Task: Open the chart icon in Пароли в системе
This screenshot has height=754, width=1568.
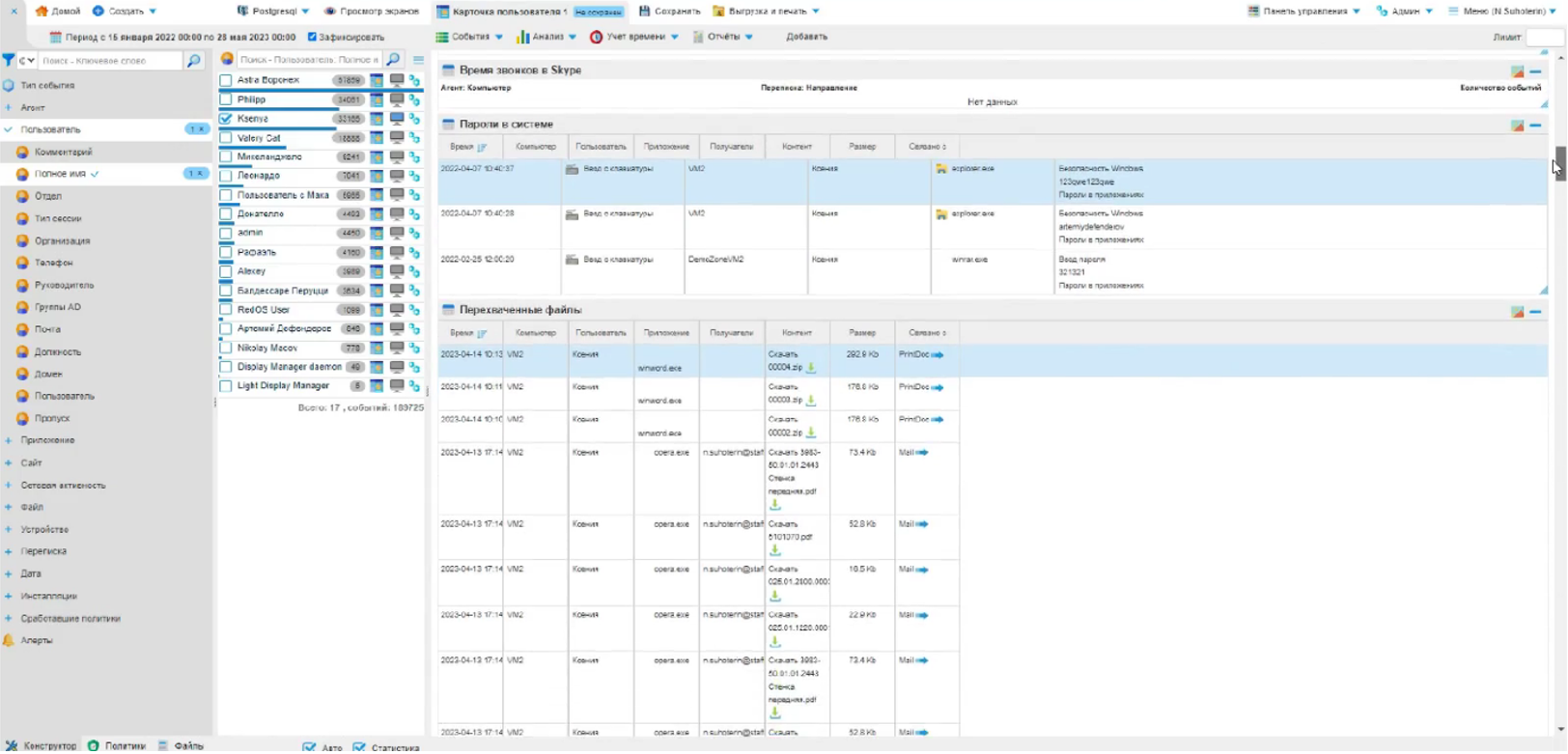Action: (x=1517, y=126)
